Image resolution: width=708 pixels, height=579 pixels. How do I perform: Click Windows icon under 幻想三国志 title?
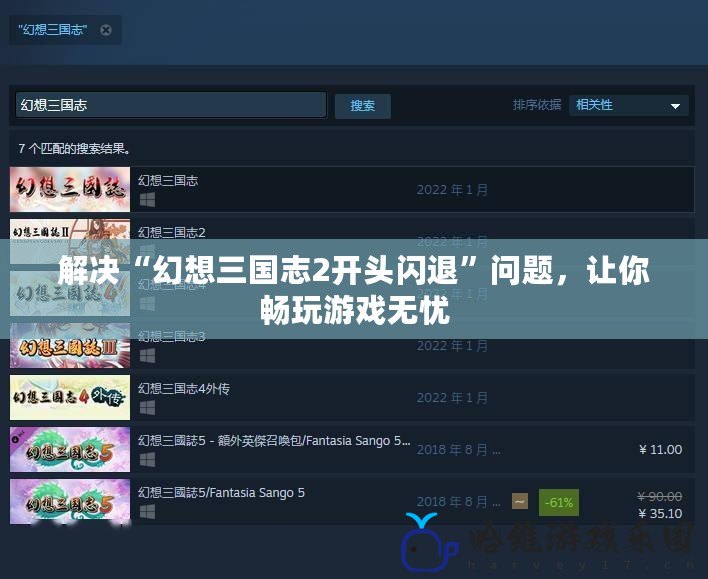tap(147, 200)
